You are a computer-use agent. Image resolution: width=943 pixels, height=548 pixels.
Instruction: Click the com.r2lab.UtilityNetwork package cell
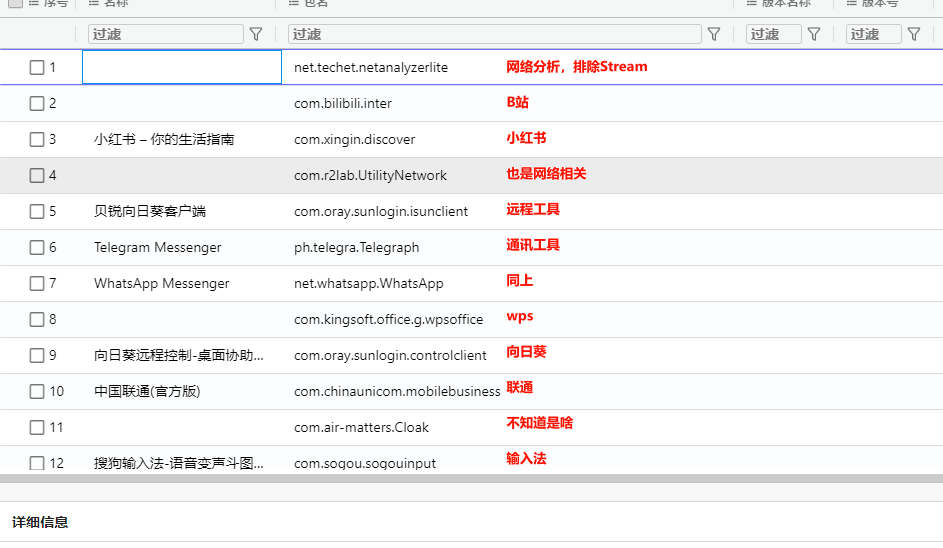370,176
